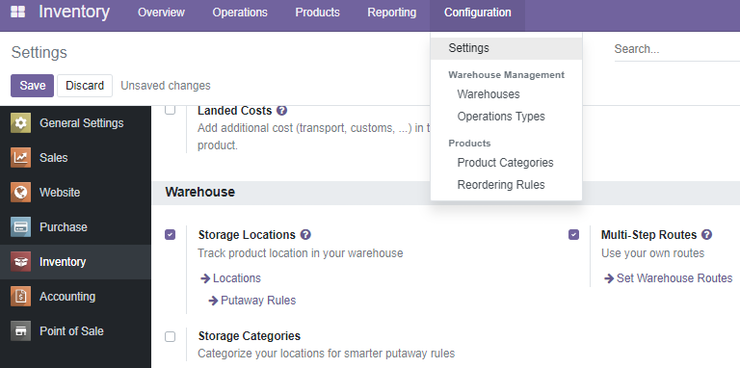Disable the Multi-Step Routes checkbox
The width and height of the screenshot is (740, 368).
pyautogui.click(x=573, y=234)
